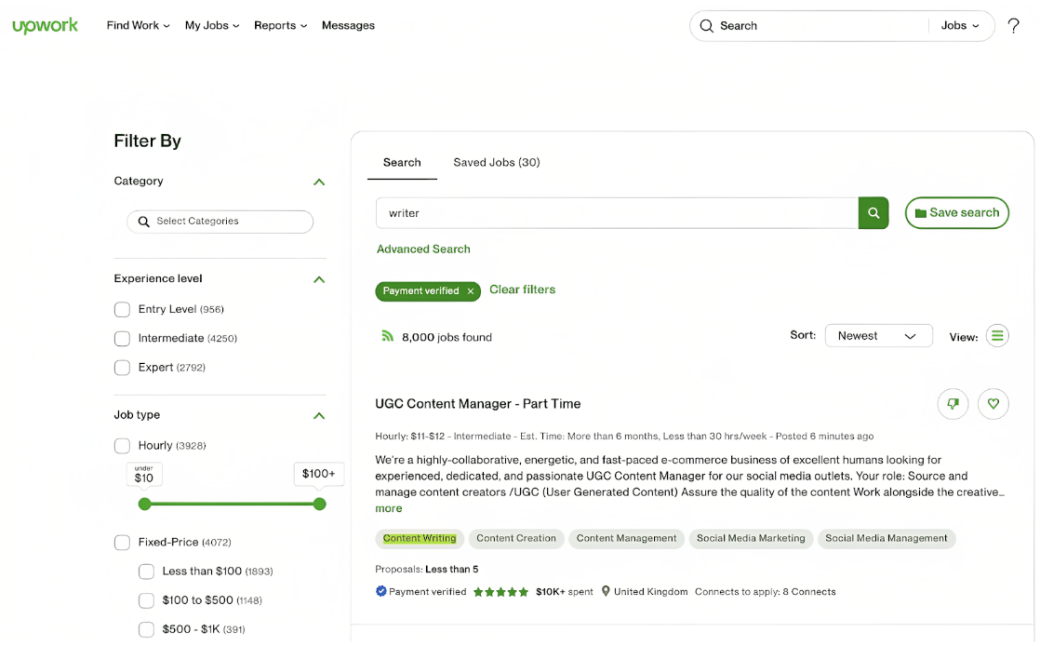Check the Entry Level experience checkbox
This screenshot has height=646, width=1040.
click(x=121, y=309)
